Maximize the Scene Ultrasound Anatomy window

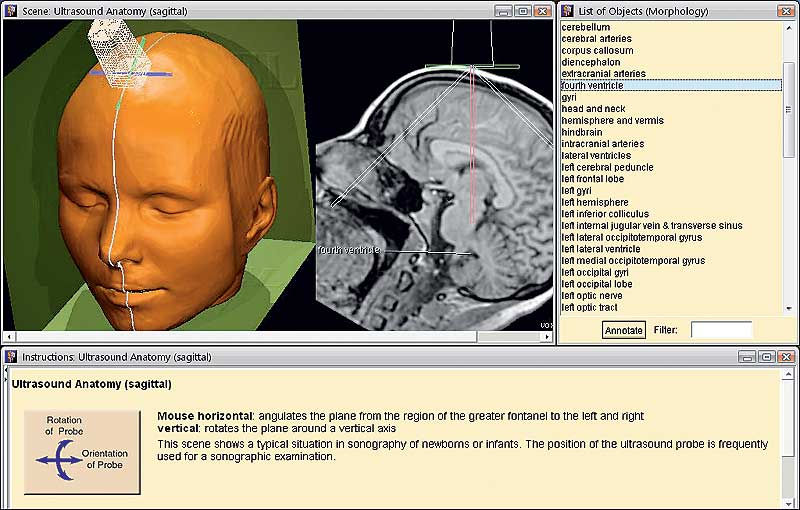(523, 11)
